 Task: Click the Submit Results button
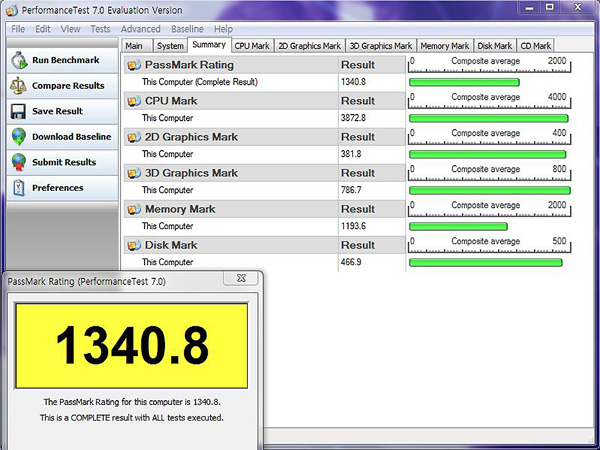coord(63,162)
